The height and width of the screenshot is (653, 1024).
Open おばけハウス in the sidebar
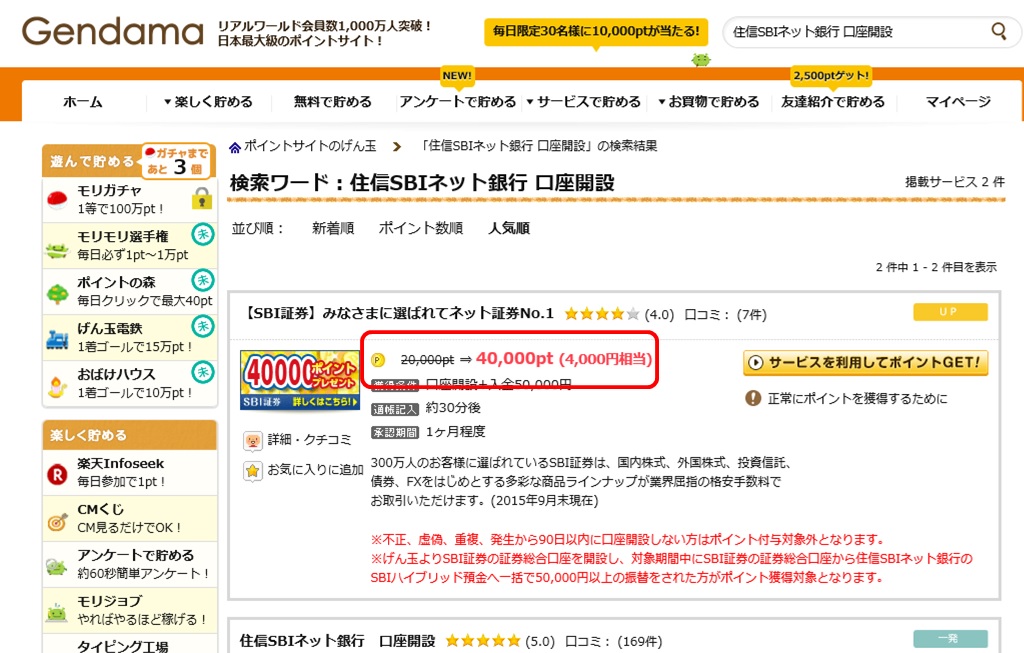[129, 383]
